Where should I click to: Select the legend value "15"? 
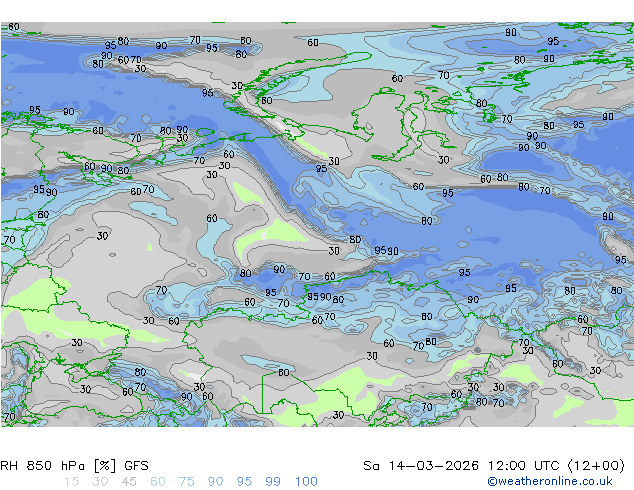tap(71, 482)
